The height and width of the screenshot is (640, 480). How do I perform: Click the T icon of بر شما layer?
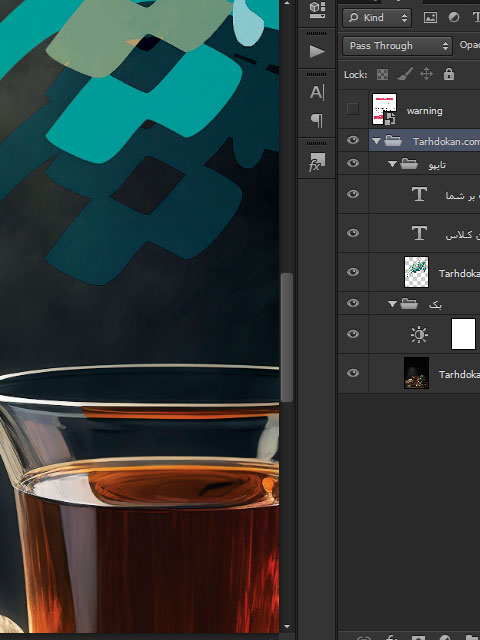(419, 194)
